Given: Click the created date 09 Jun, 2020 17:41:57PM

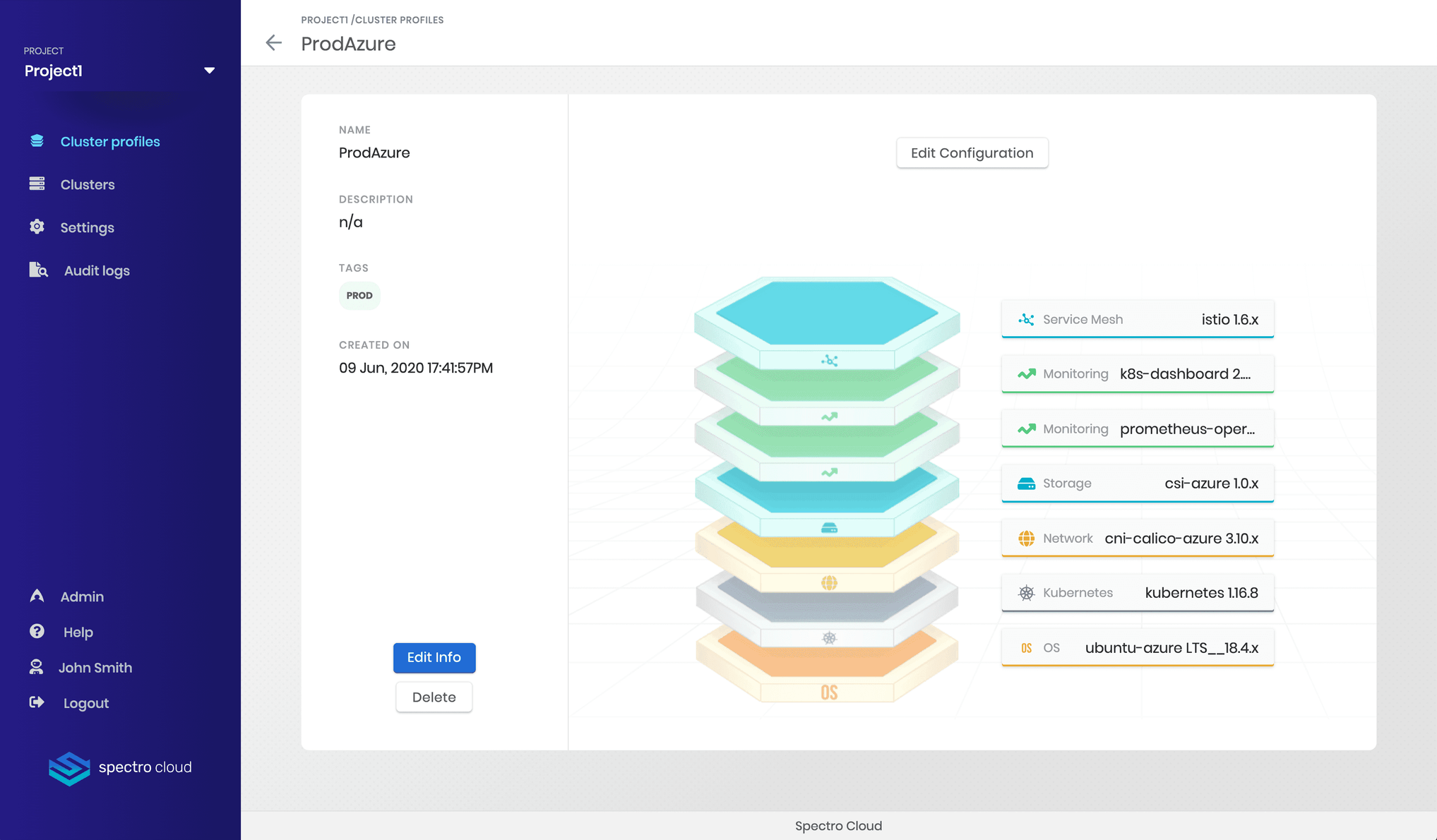Looking at the screenshot, I should [x=416, y=368].
